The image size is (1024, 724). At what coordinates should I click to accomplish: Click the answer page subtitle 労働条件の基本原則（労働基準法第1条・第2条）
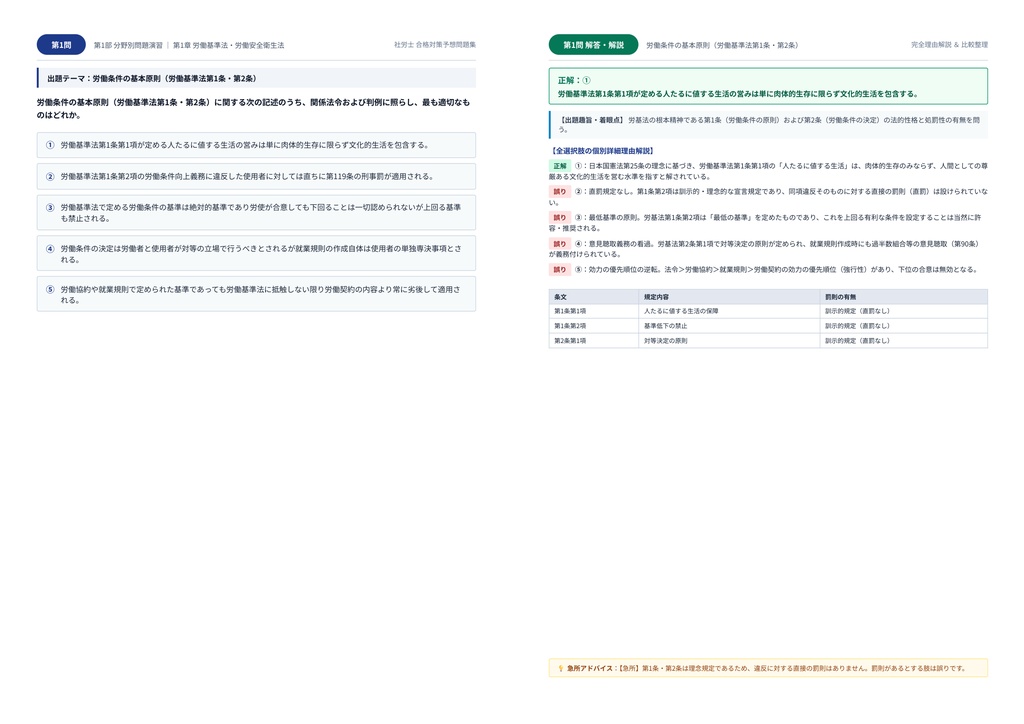[x=722, y=45]
